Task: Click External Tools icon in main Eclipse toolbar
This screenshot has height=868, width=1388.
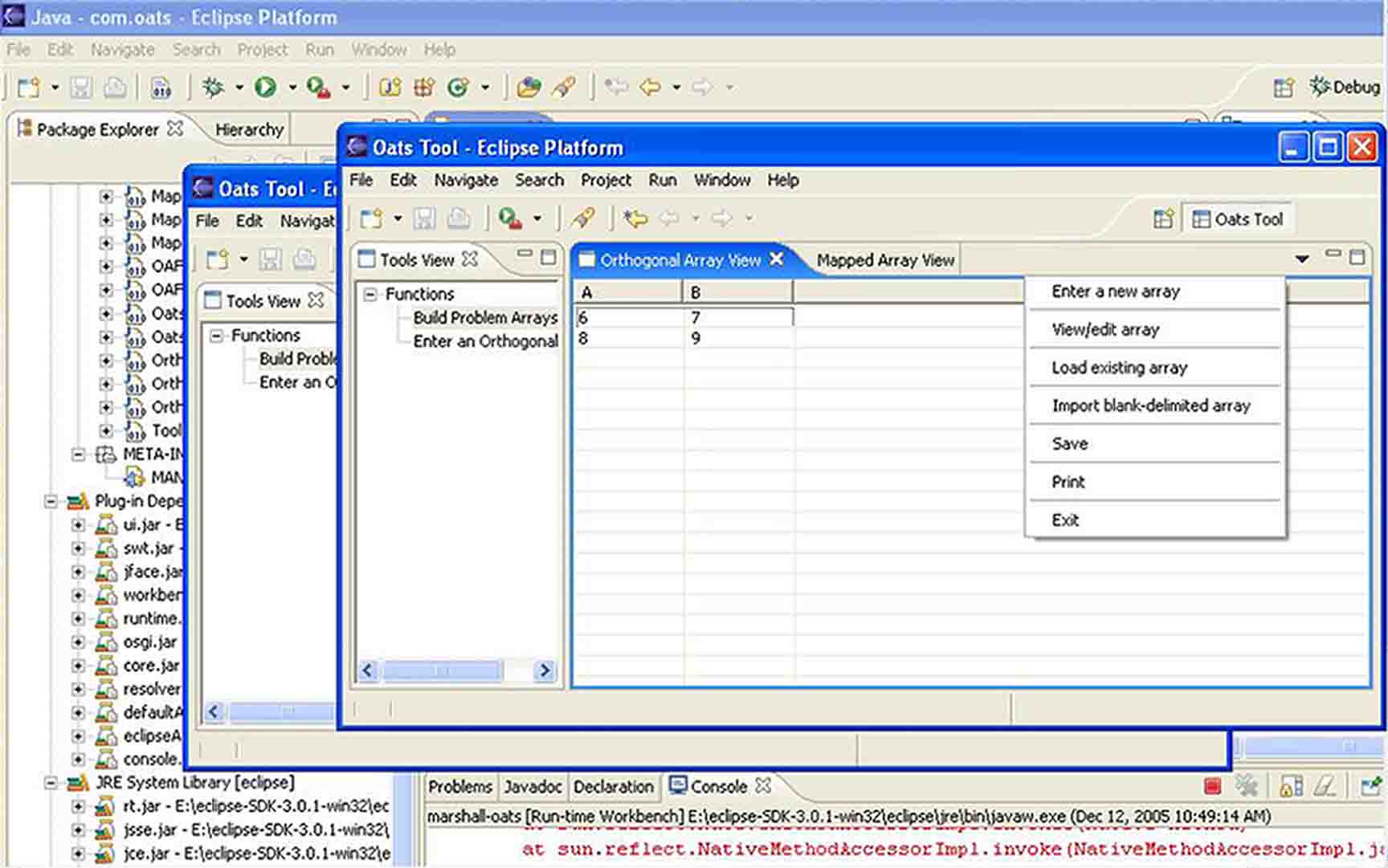Action: (318, 87)
